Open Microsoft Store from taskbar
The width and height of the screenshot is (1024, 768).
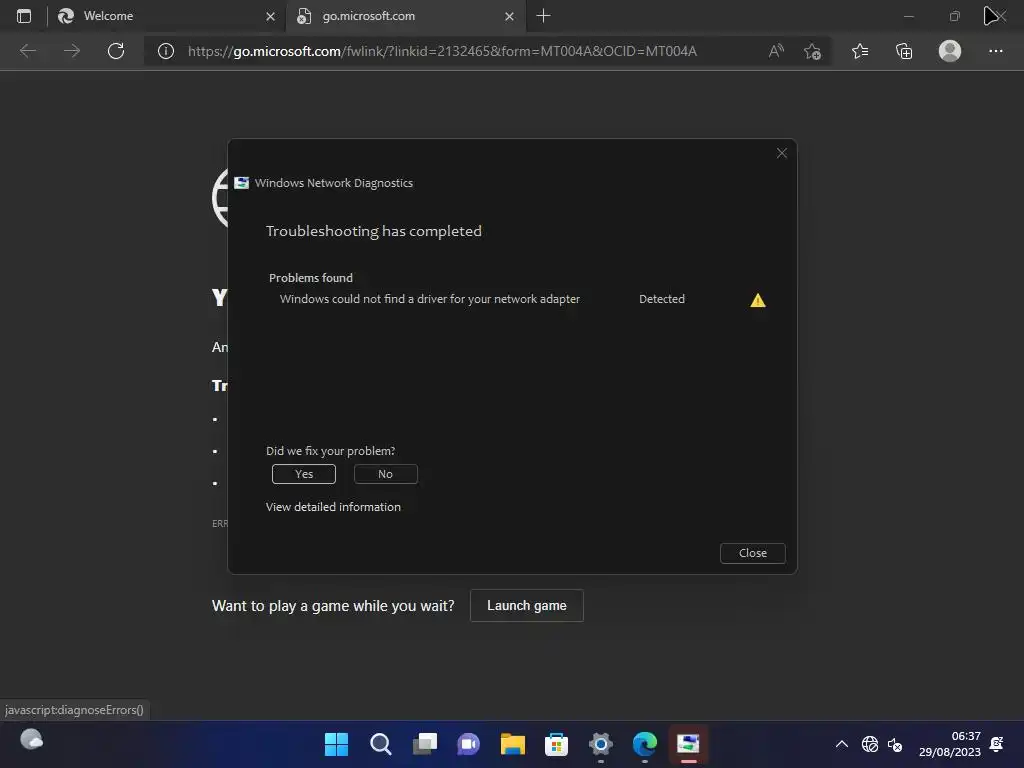[556, 744]
